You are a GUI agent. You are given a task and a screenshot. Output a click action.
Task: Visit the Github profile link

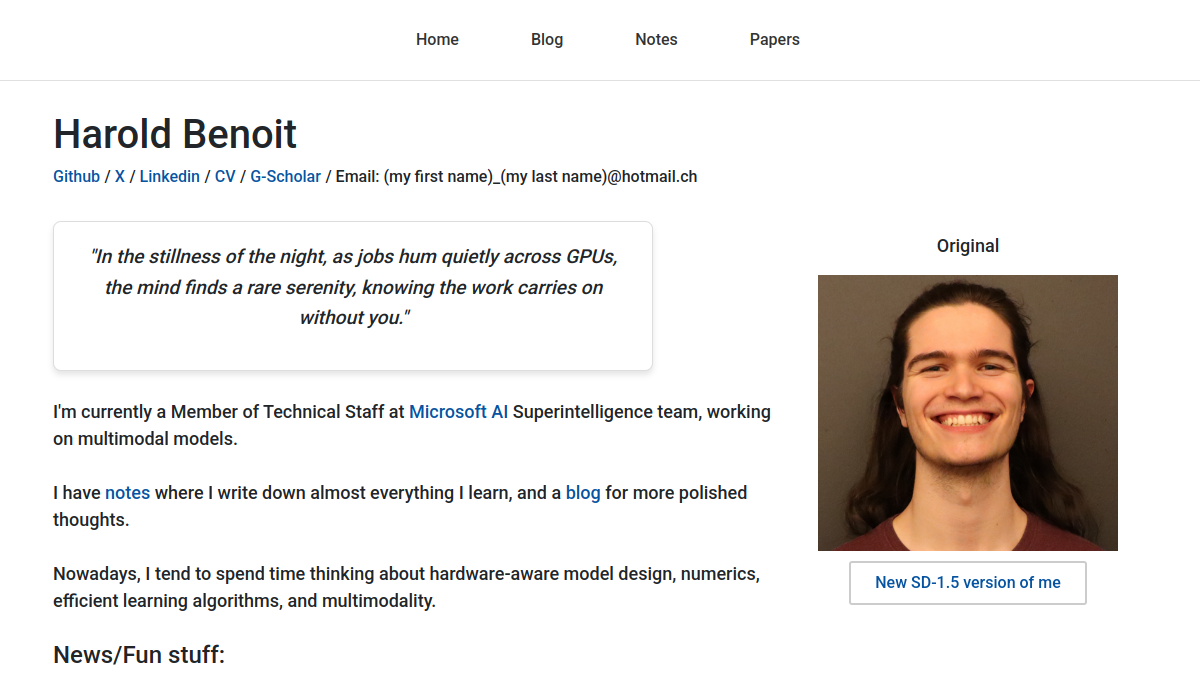pos(77,176)
